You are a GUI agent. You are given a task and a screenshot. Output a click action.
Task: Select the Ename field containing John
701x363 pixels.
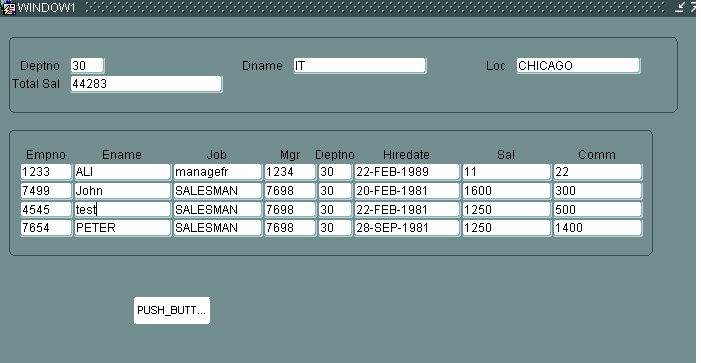pos(122,191)
